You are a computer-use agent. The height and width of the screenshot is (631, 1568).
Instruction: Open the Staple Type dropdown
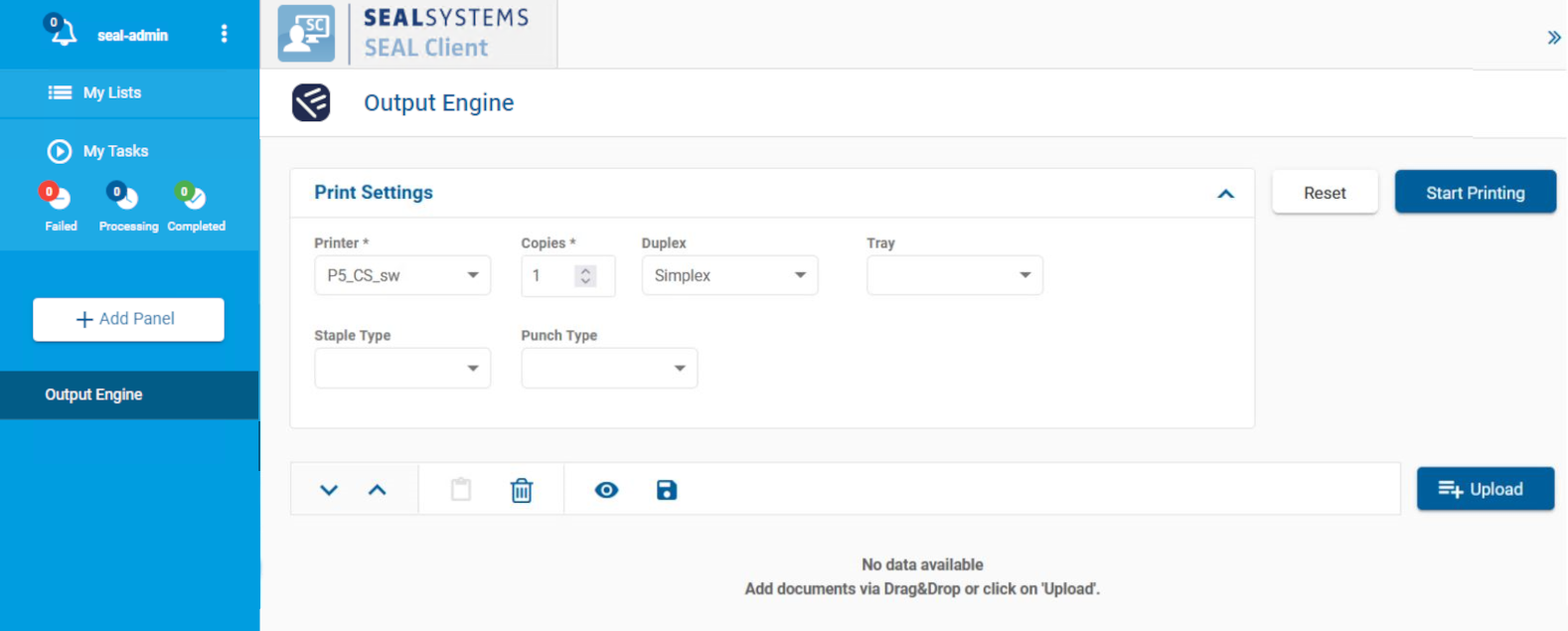pyautogui.click(x=402, y=369)
